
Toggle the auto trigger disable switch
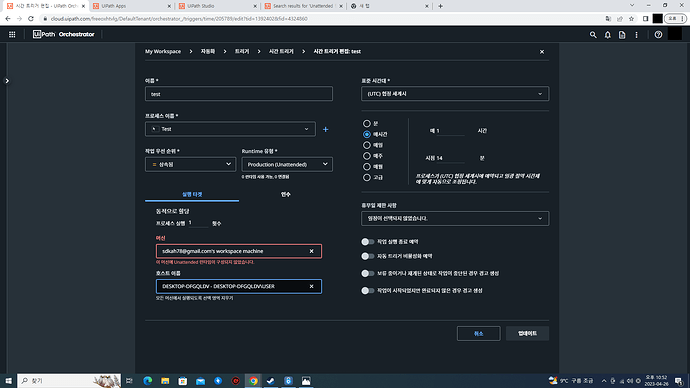point(367,256)
